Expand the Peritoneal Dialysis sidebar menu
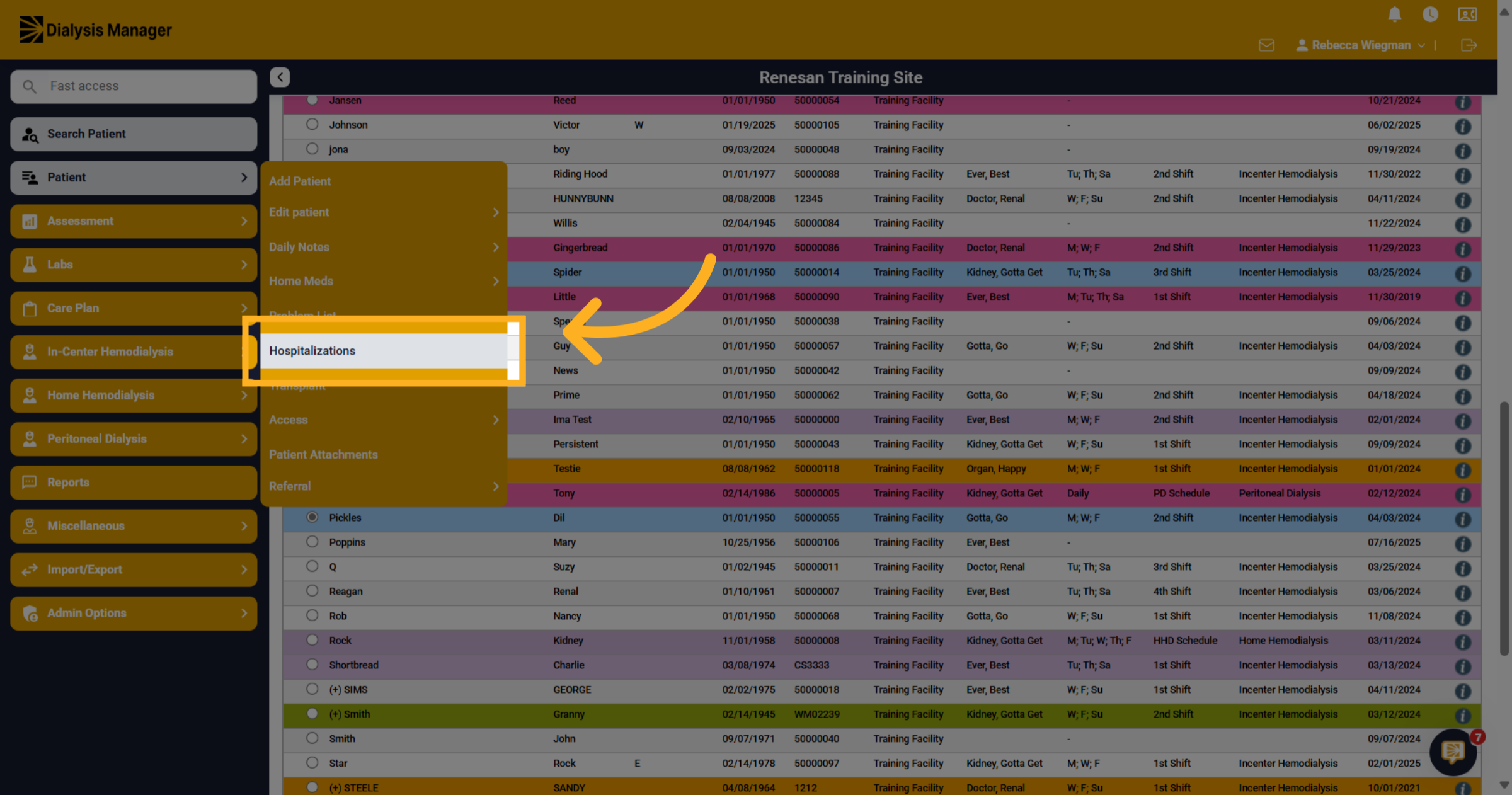1512x795 pixels. click(x=134, y=438)
